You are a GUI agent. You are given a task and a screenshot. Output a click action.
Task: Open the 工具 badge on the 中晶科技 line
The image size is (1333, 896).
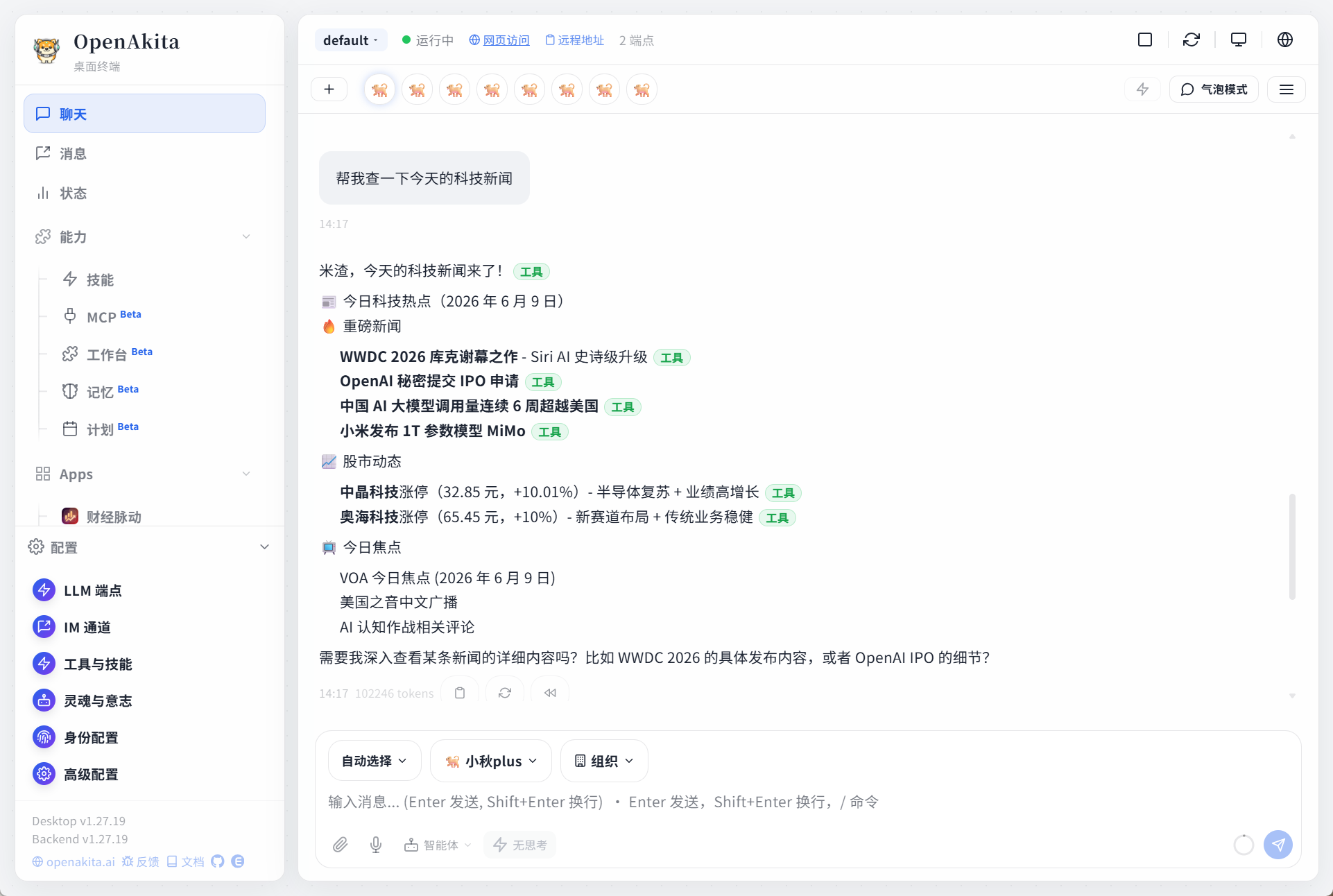(784, 493)
